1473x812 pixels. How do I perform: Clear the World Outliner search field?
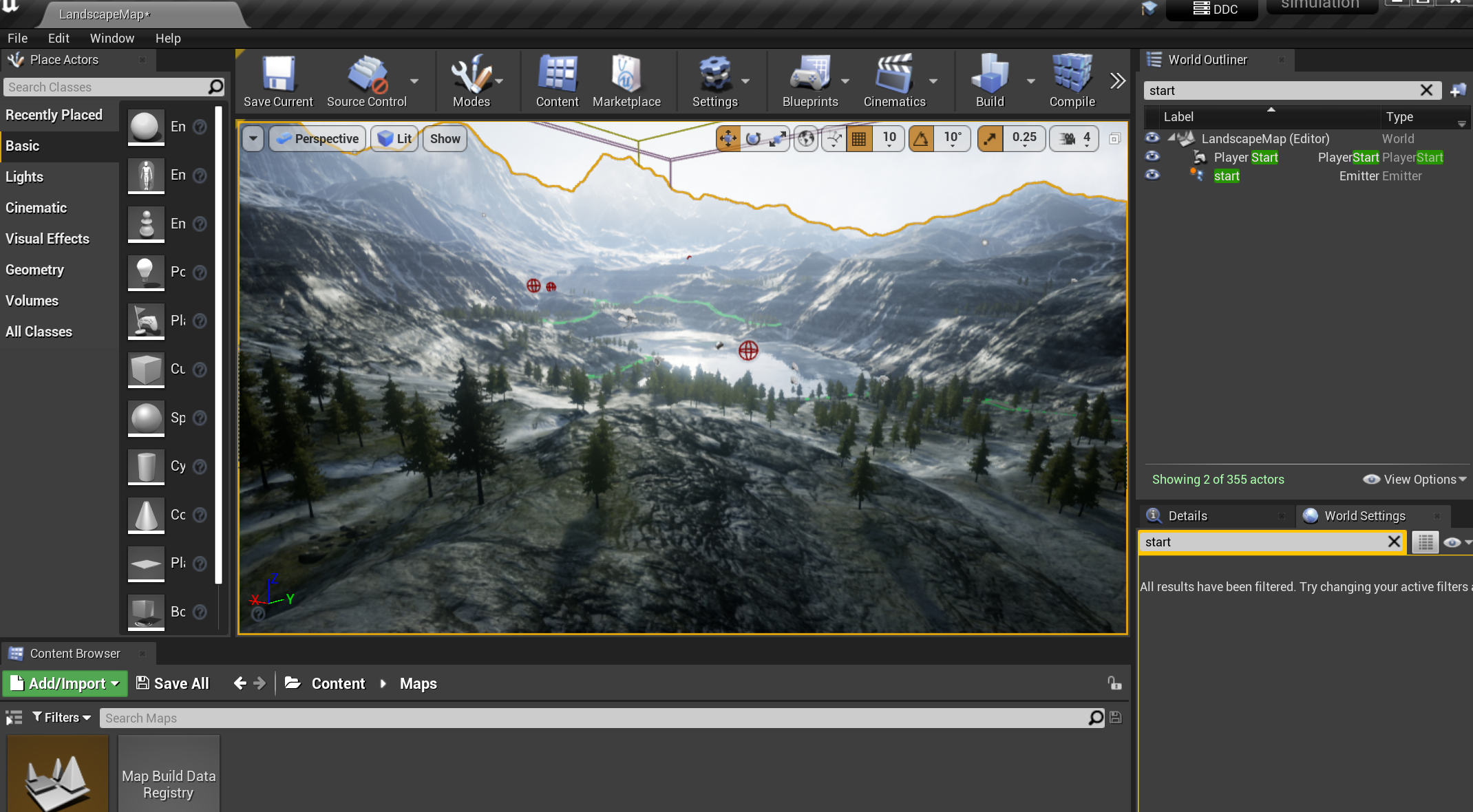pos(1426,90)
